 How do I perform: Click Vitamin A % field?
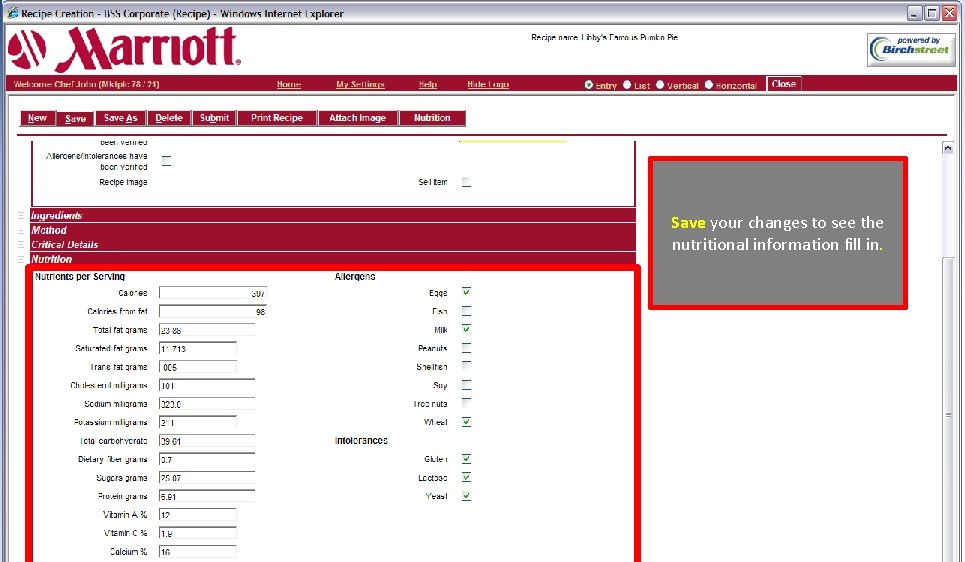(x=198, y=515)
